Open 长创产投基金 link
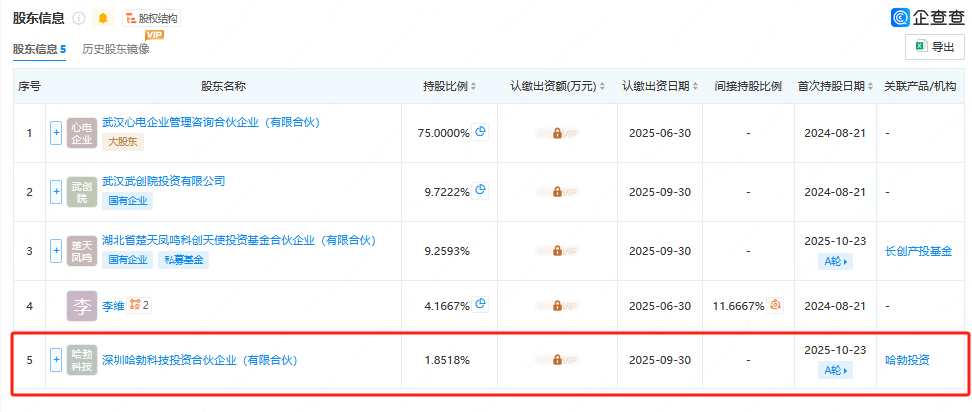The image size is (972, 412). [x=919, y=251]
